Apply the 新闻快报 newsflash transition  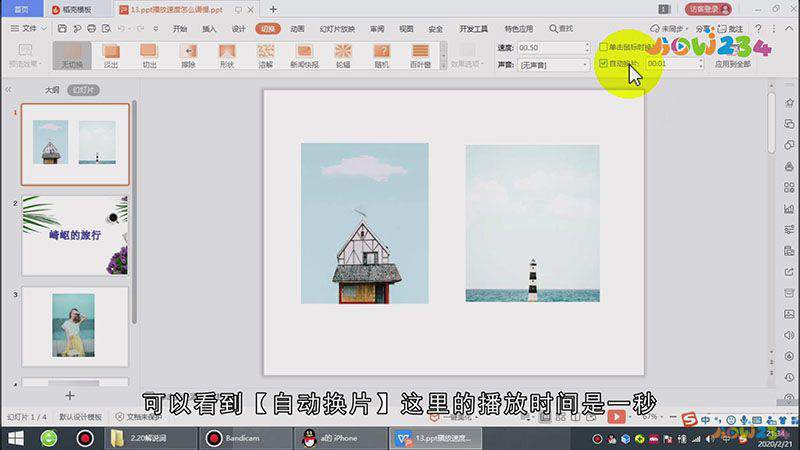(305, 55)
